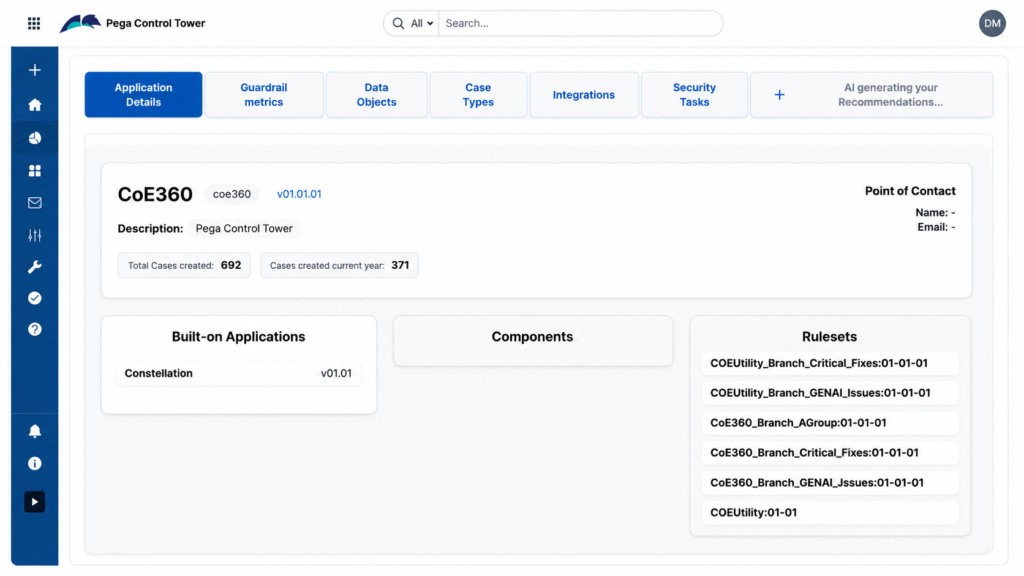Open the question mark help sidebar icon
The height and width of the screenshot is (576, 1024).
coord(35,329)
